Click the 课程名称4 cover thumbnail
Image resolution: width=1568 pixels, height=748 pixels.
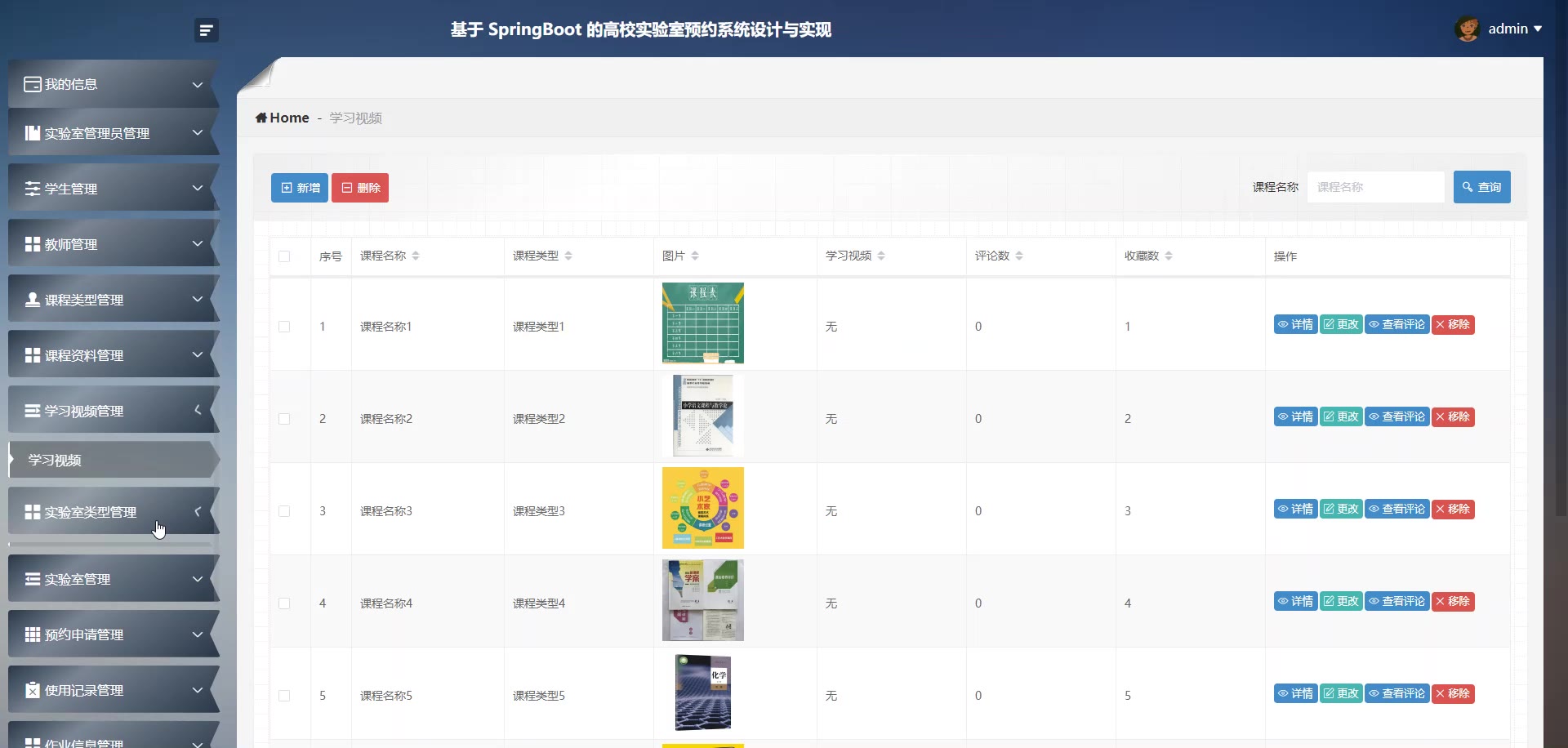(702, 601)
